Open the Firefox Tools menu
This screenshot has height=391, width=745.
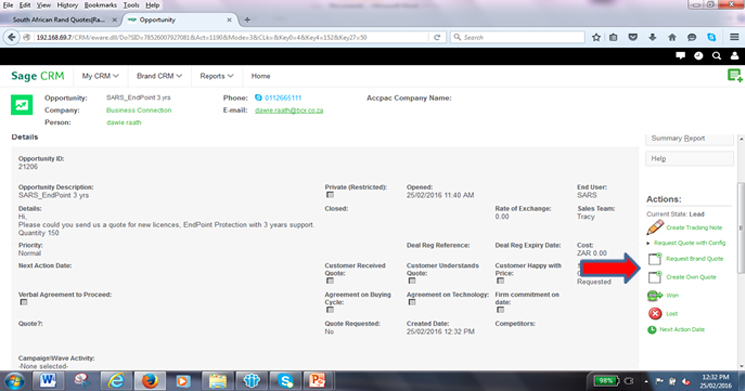(x=131, y=5)
